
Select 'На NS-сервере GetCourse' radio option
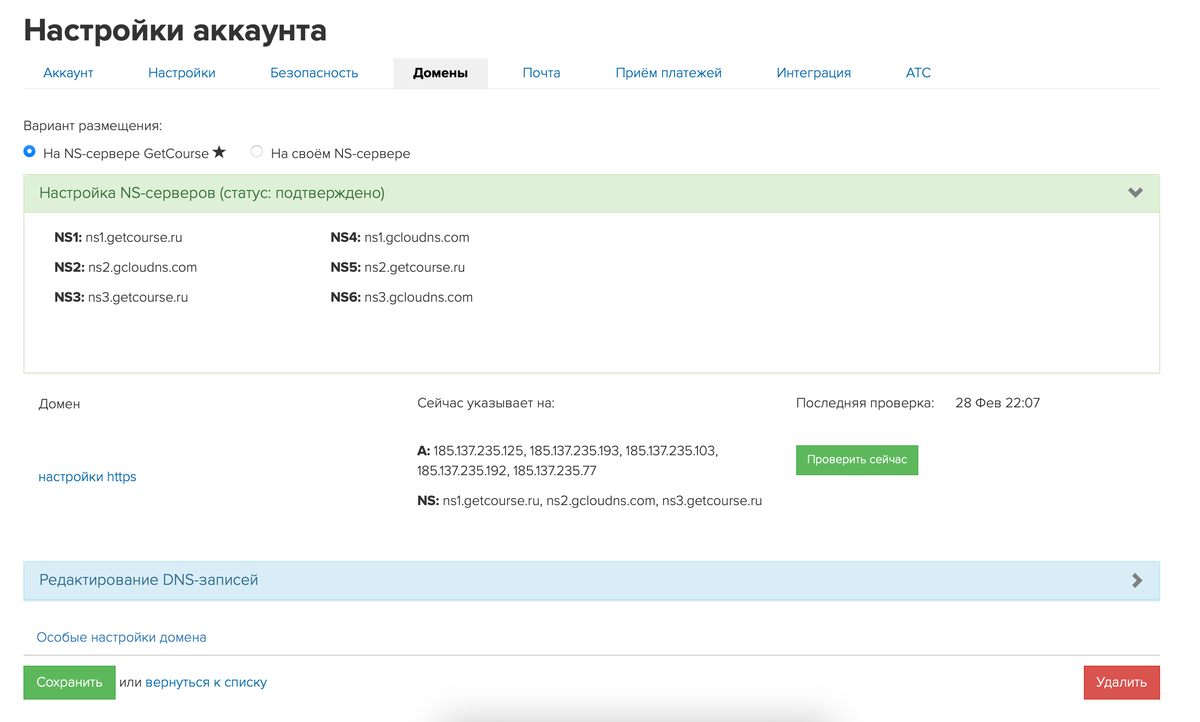[30, 152]
